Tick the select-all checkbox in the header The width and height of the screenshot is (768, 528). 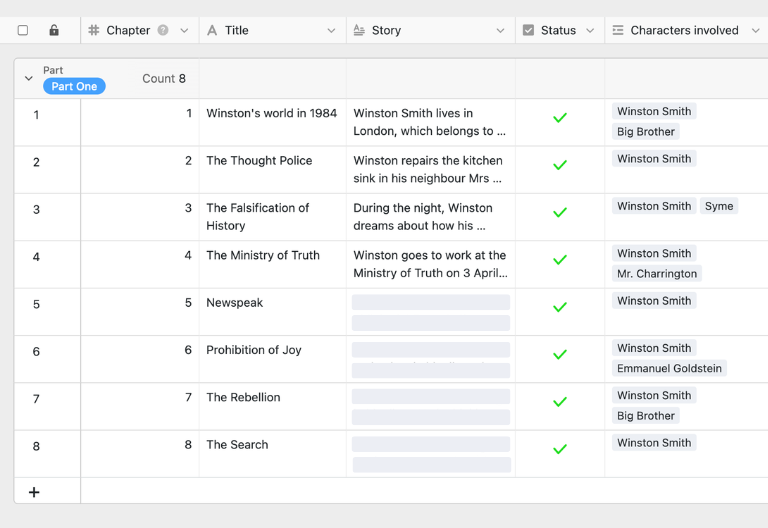pyautogui.click(x=23, y=30)
